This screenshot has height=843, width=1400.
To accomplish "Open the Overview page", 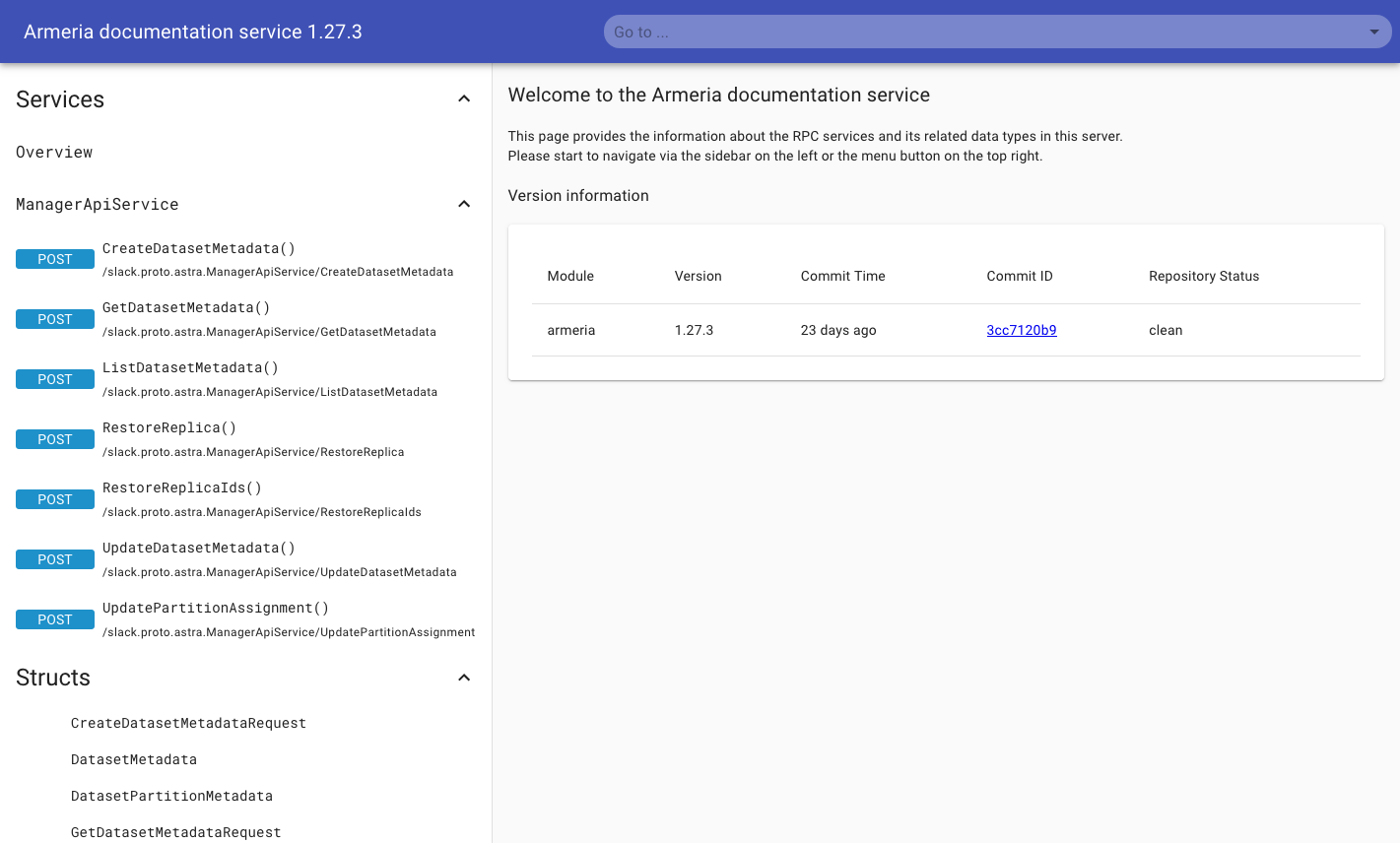I will point(54,152).
